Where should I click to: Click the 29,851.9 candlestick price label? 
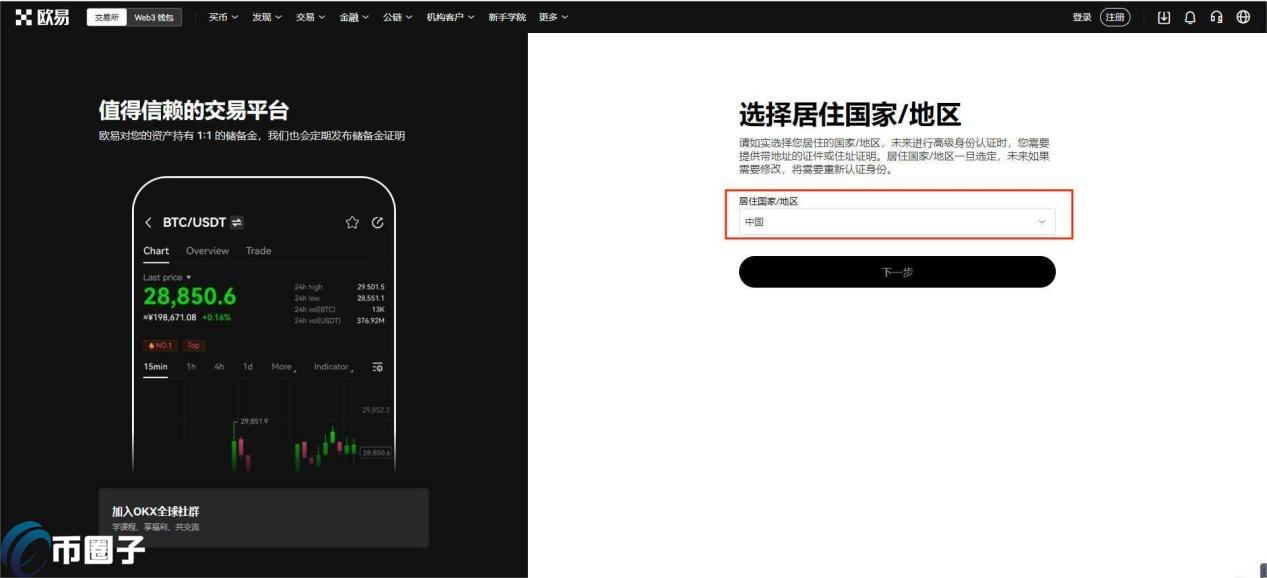[254, 421]
